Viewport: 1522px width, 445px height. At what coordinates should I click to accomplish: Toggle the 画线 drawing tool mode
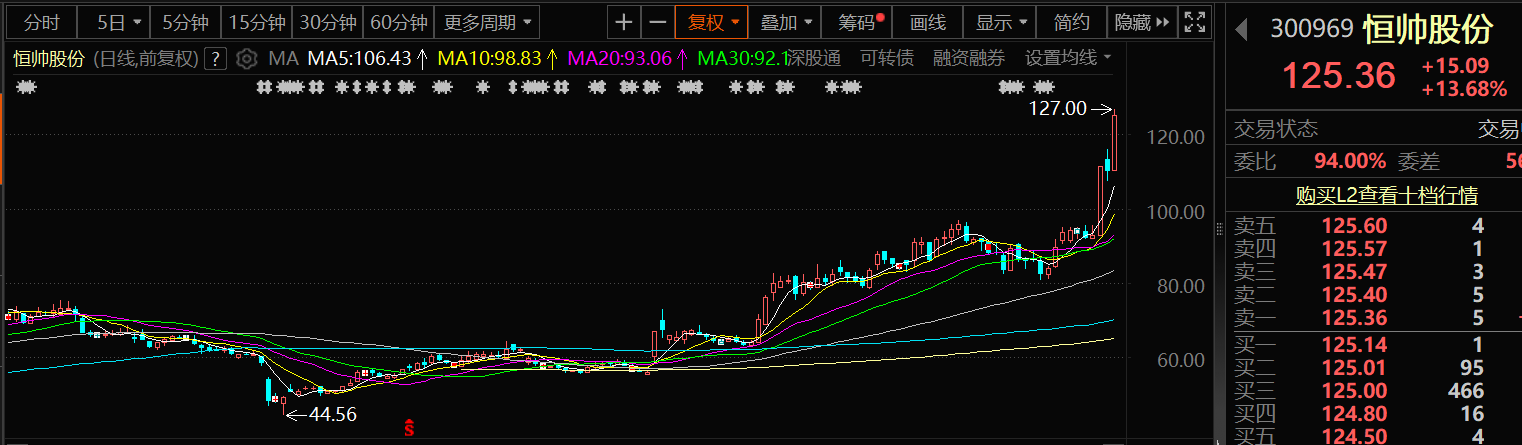pyautogui.click(x=928, y=22)
